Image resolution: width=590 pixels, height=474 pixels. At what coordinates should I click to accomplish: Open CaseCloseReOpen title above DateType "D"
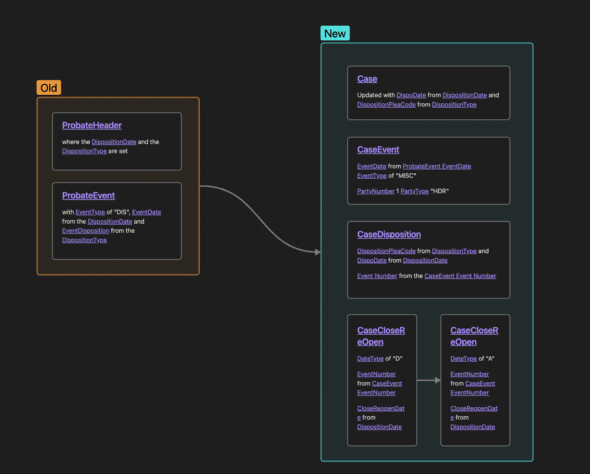[381, 336]
